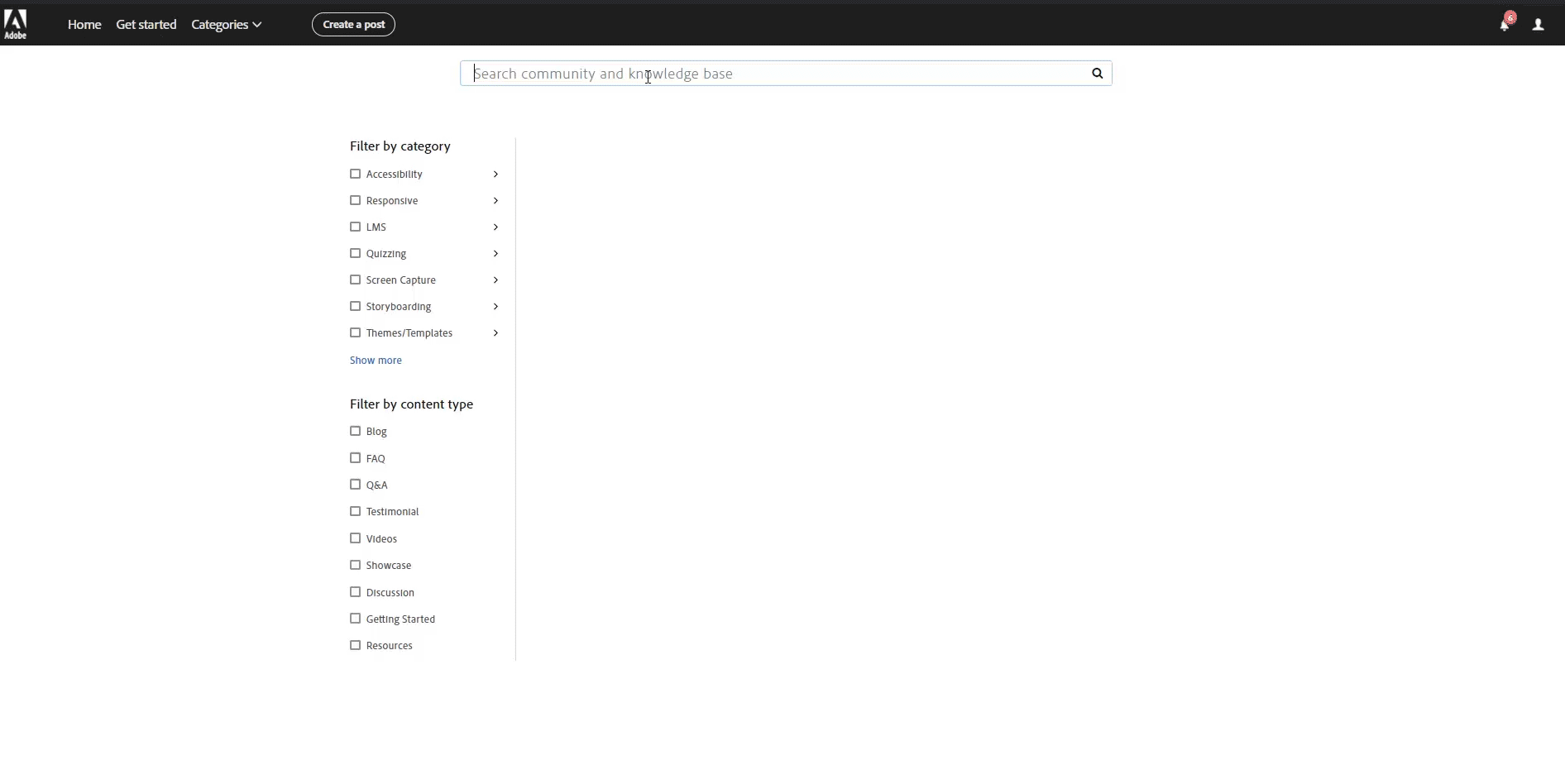Open the Get started page
Screen dimensions: 1565x784
(x=146, y=25)
